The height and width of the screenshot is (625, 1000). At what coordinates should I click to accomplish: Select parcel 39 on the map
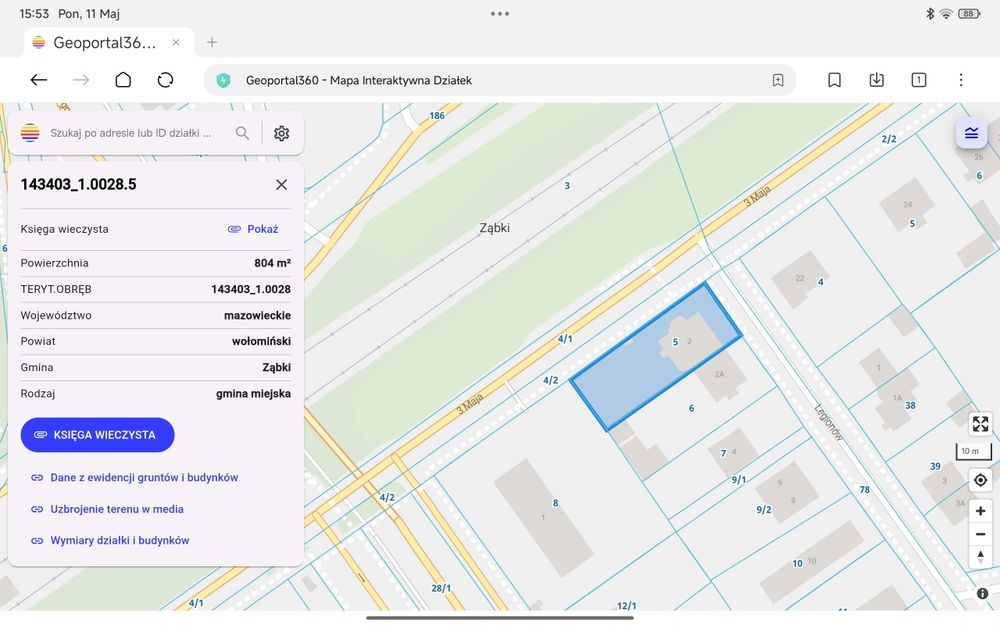click(935, 466)
